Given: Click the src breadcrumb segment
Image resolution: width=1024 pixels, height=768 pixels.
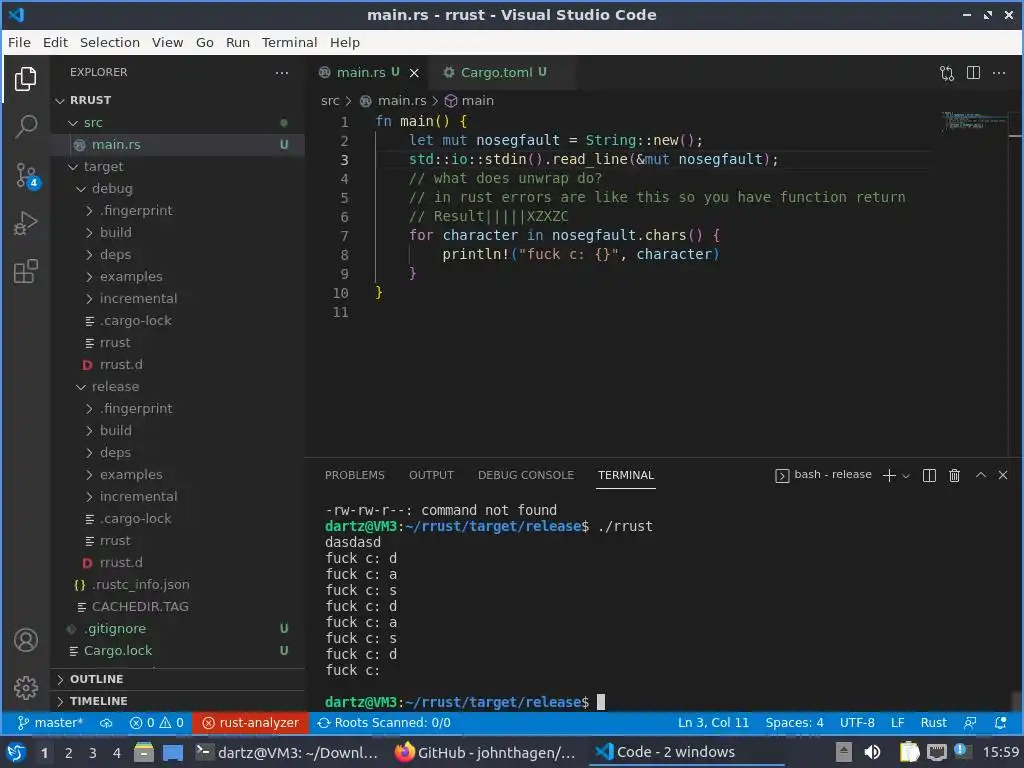Looking at the screenshot, I should pyautogui.click(x=330, y=101).
